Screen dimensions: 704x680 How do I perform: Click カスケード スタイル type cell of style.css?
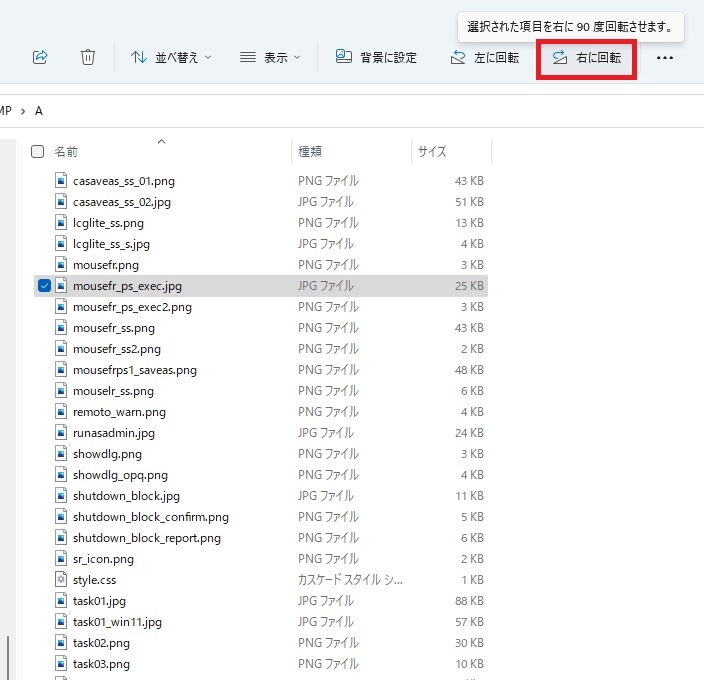350,580
